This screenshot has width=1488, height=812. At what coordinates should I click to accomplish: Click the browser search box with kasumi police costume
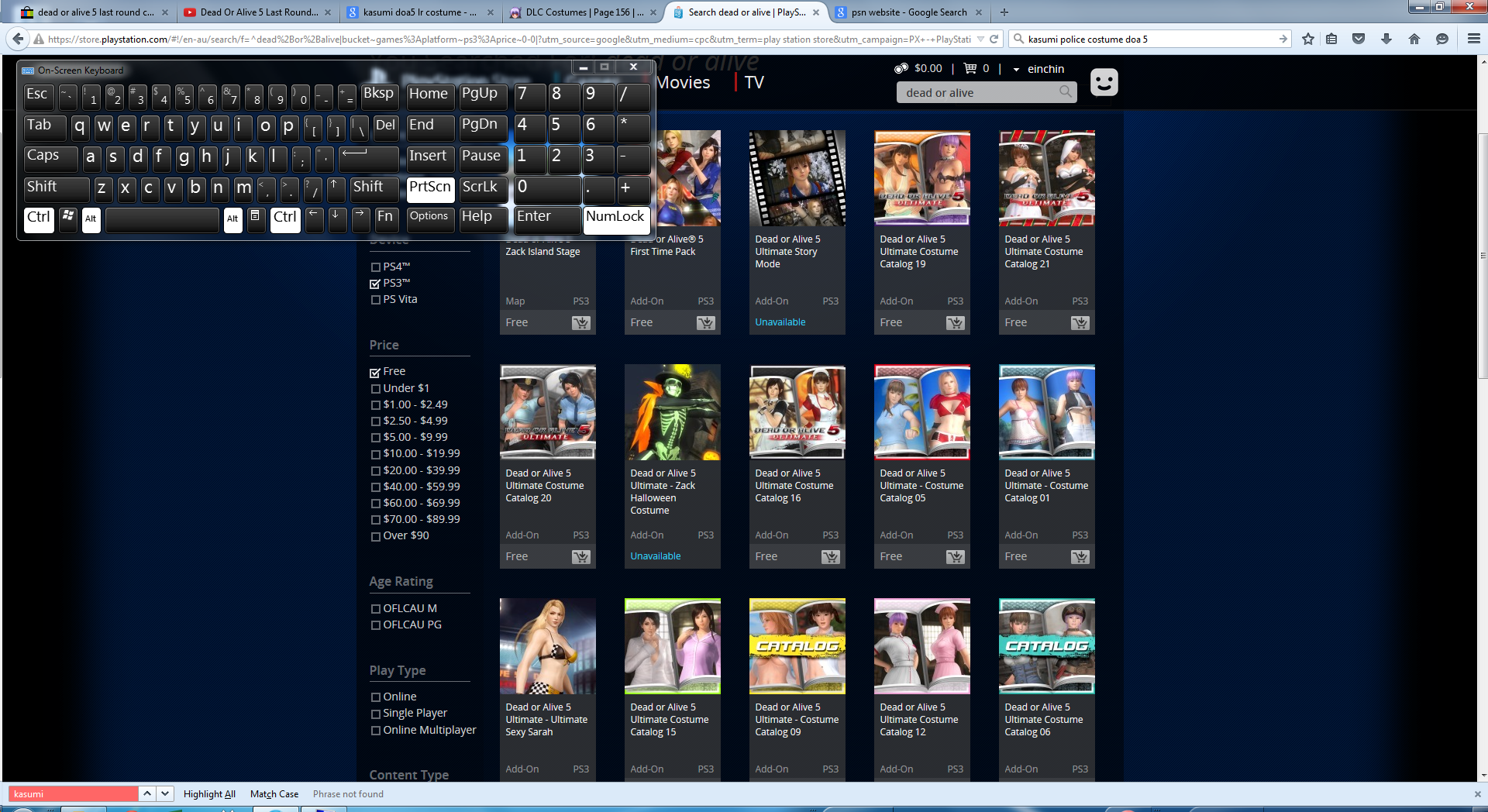pos(1152,39)
